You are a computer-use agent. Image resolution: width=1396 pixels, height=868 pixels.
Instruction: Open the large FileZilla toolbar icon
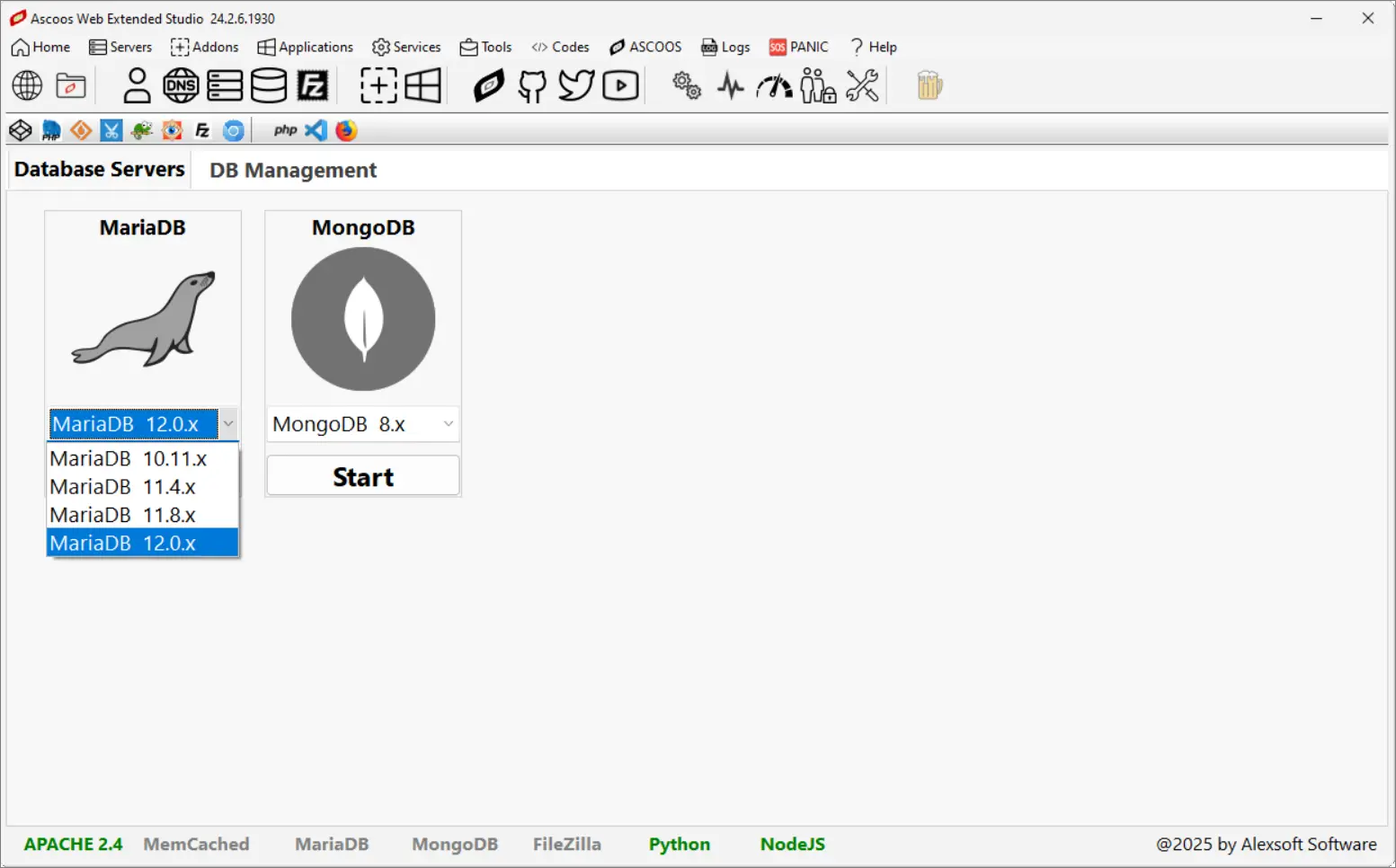(x=313, y=86)
